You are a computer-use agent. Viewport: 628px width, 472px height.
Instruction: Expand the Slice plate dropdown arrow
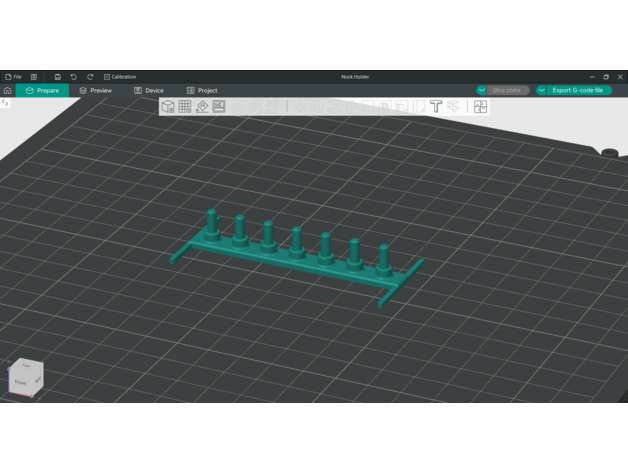point(483,91)
